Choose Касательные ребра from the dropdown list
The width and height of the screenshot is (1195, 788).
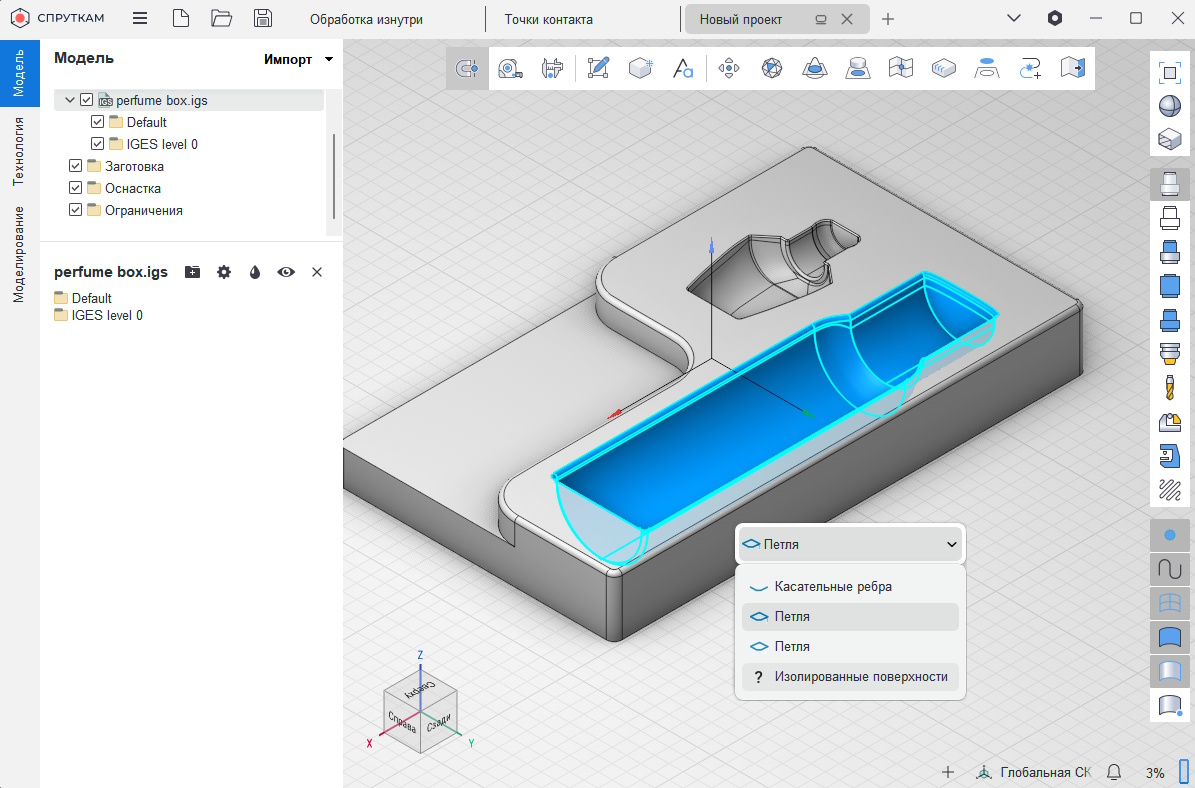pyautogui.click(x=833, y=587)
